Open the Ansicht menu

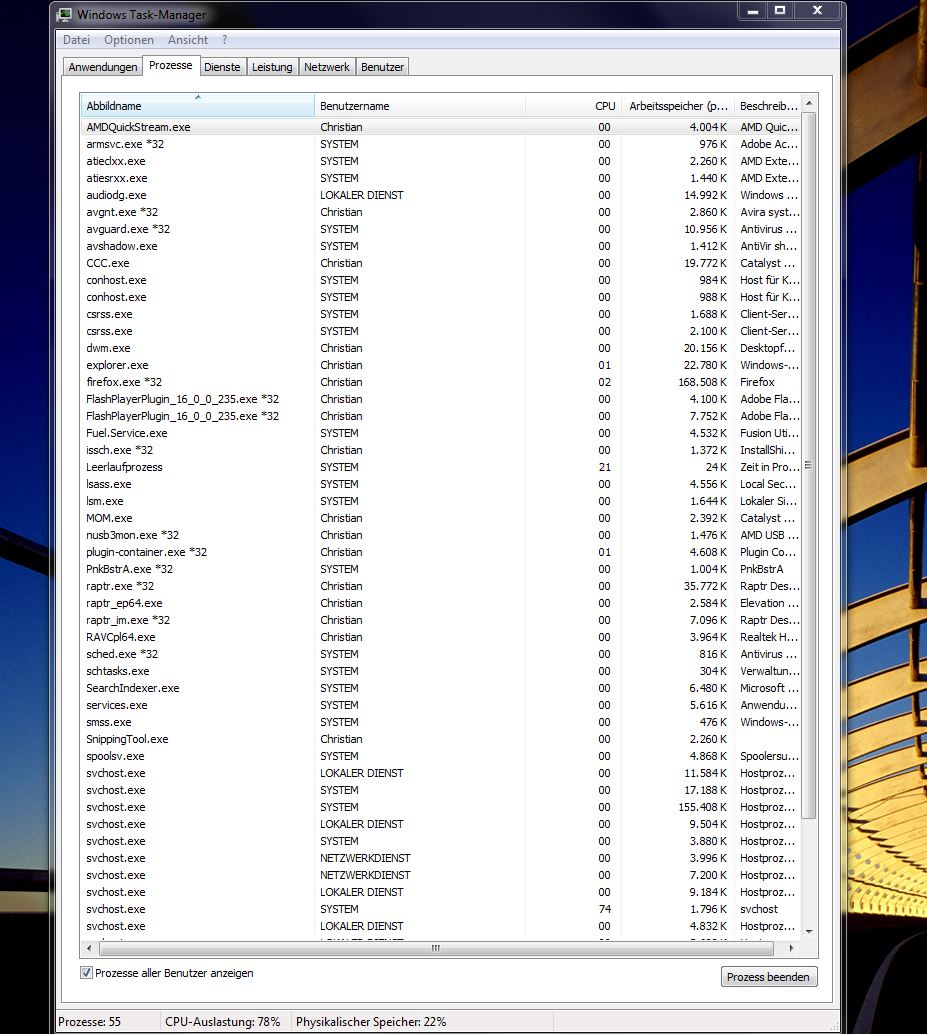pyautogui.click(x=188, y=40)
